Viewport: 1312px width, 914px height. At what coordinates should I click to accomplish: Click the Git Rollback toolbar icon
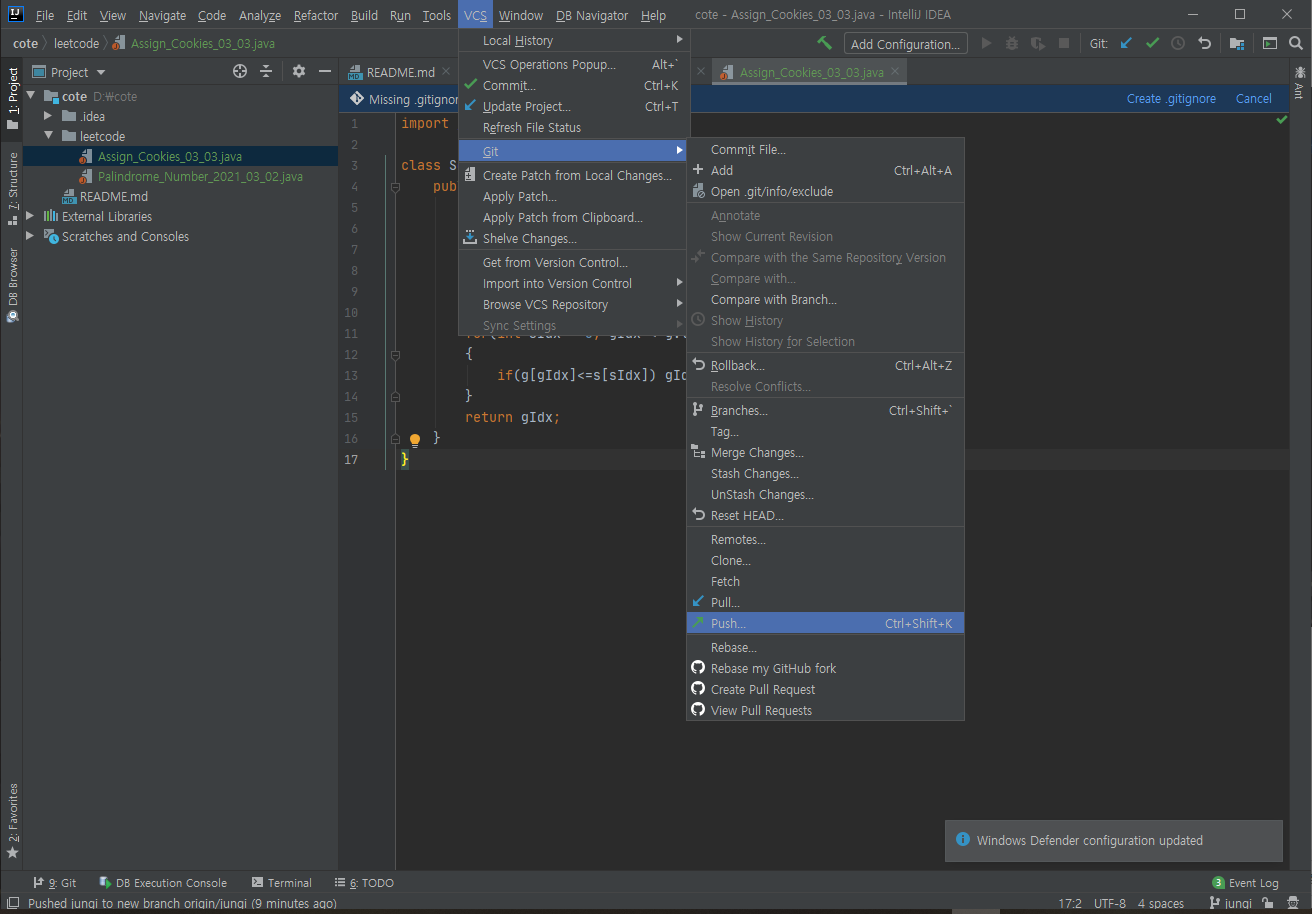pyautogui.click(x=1204, y=43)
